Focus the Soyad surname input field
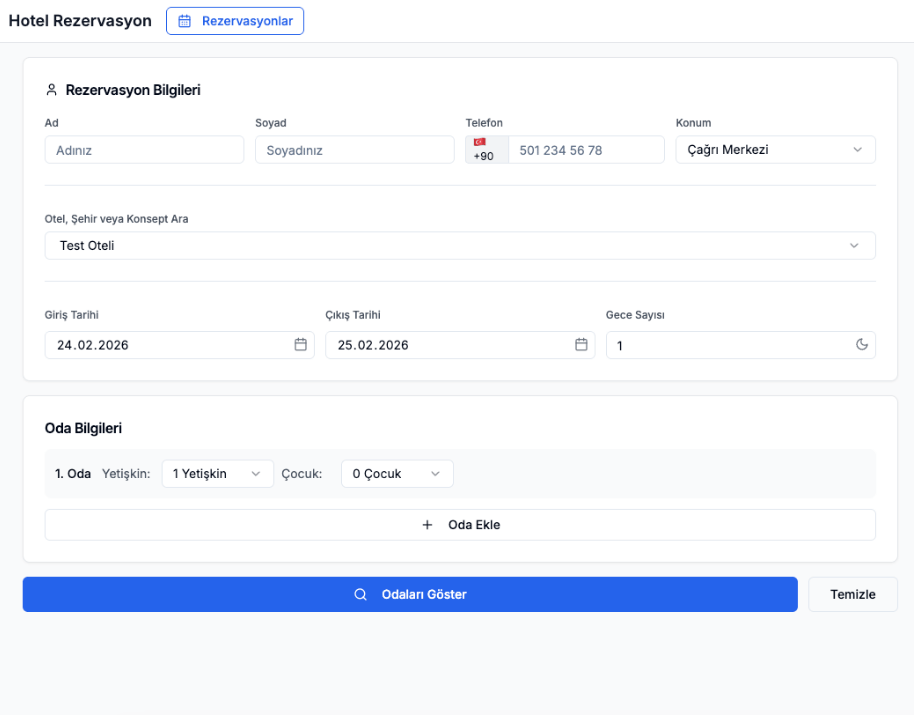Viewport: 914px width, 715px height. click(354, 150)
